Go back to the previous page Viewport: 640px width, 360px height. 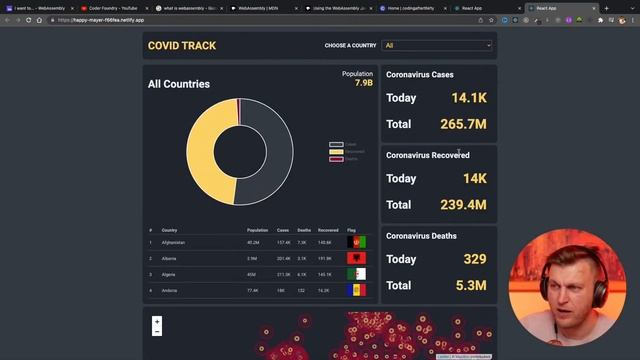[x=7, y=20]
